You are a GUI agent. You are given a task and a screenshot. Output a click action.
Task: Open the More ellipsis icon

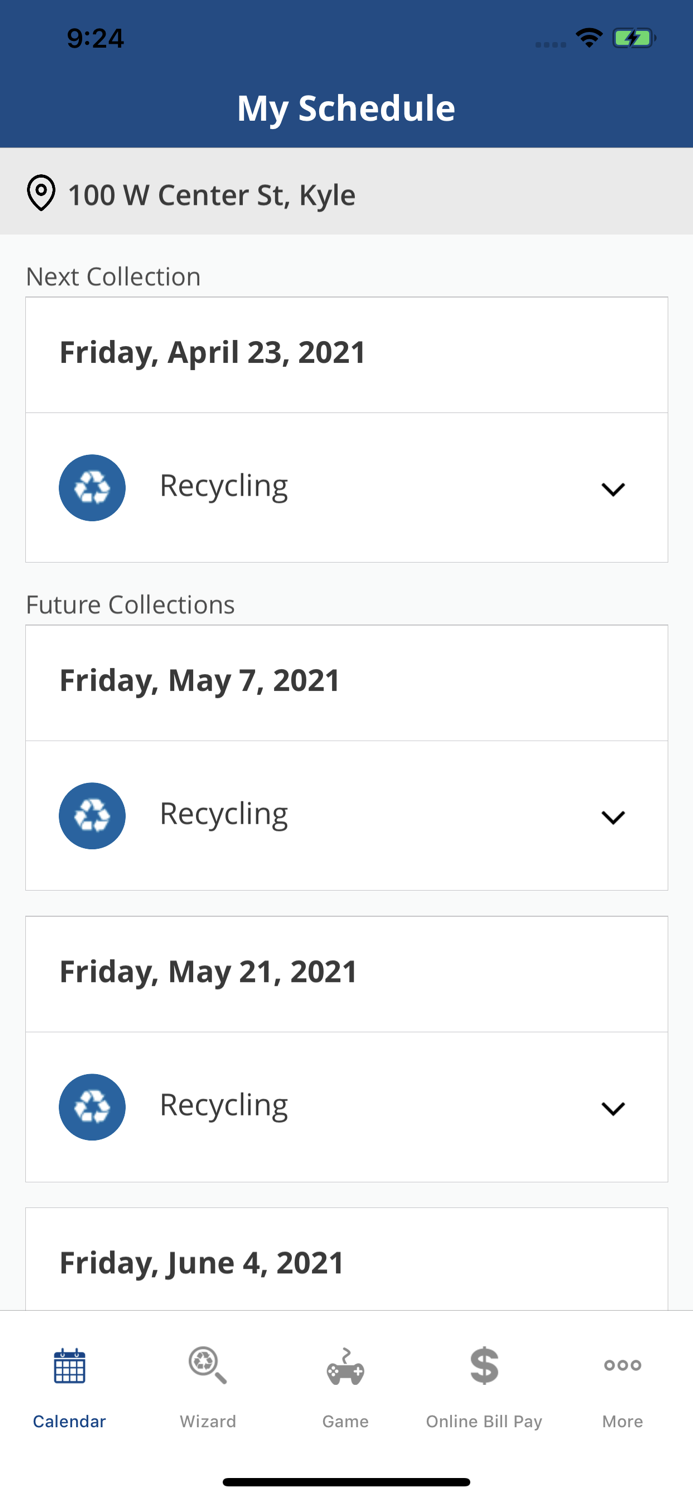coord(622,1365)
